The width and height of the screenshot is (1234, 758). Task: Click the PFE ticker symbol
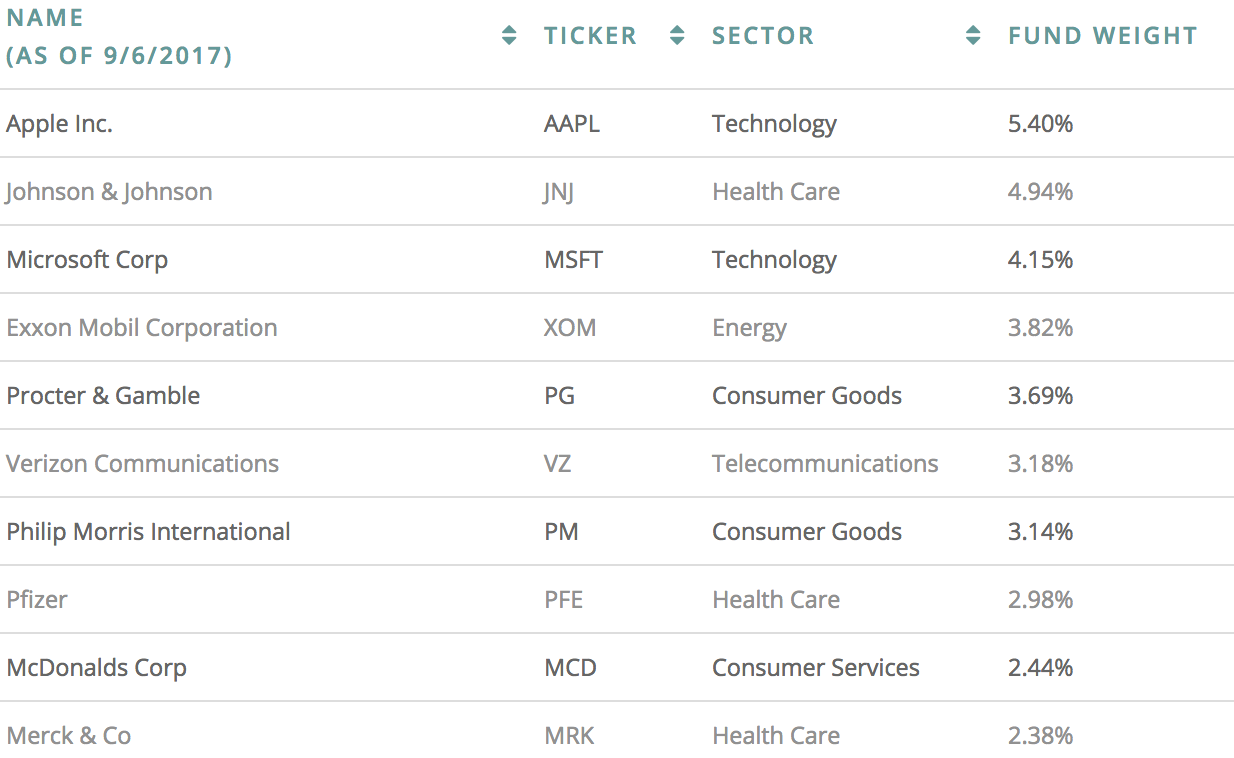[563, 600]
